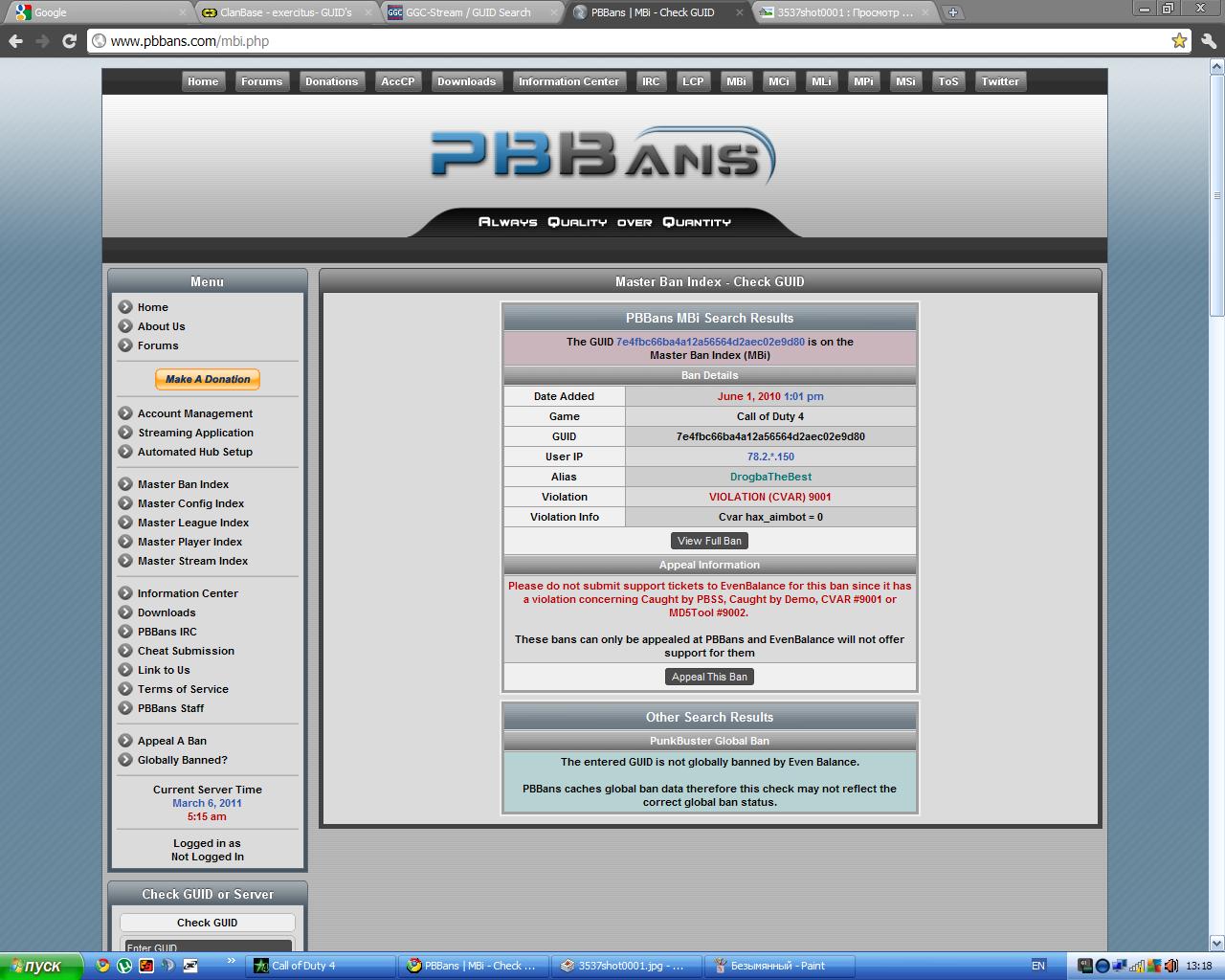Open the Start (пуск) menu
The width and height of the screenshot is (1225, 980).
(40, 966)
